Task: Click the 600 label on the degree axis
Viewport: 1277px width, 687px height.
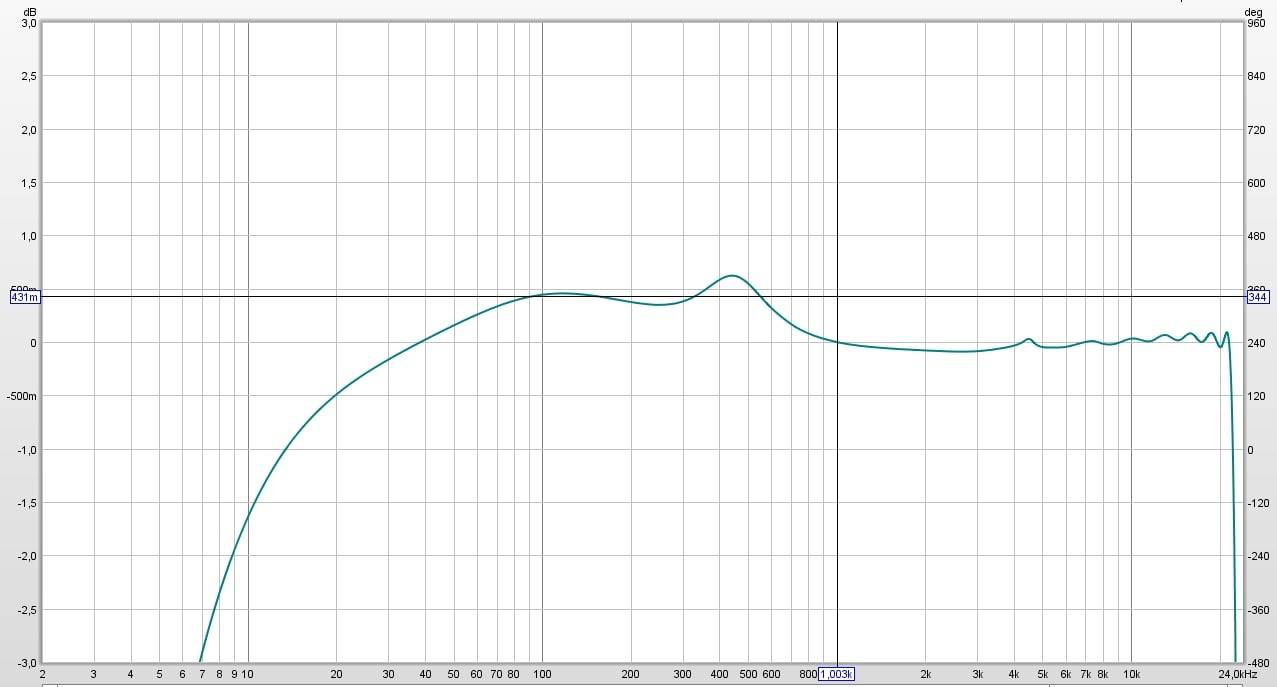Action: coord(1254,183)
